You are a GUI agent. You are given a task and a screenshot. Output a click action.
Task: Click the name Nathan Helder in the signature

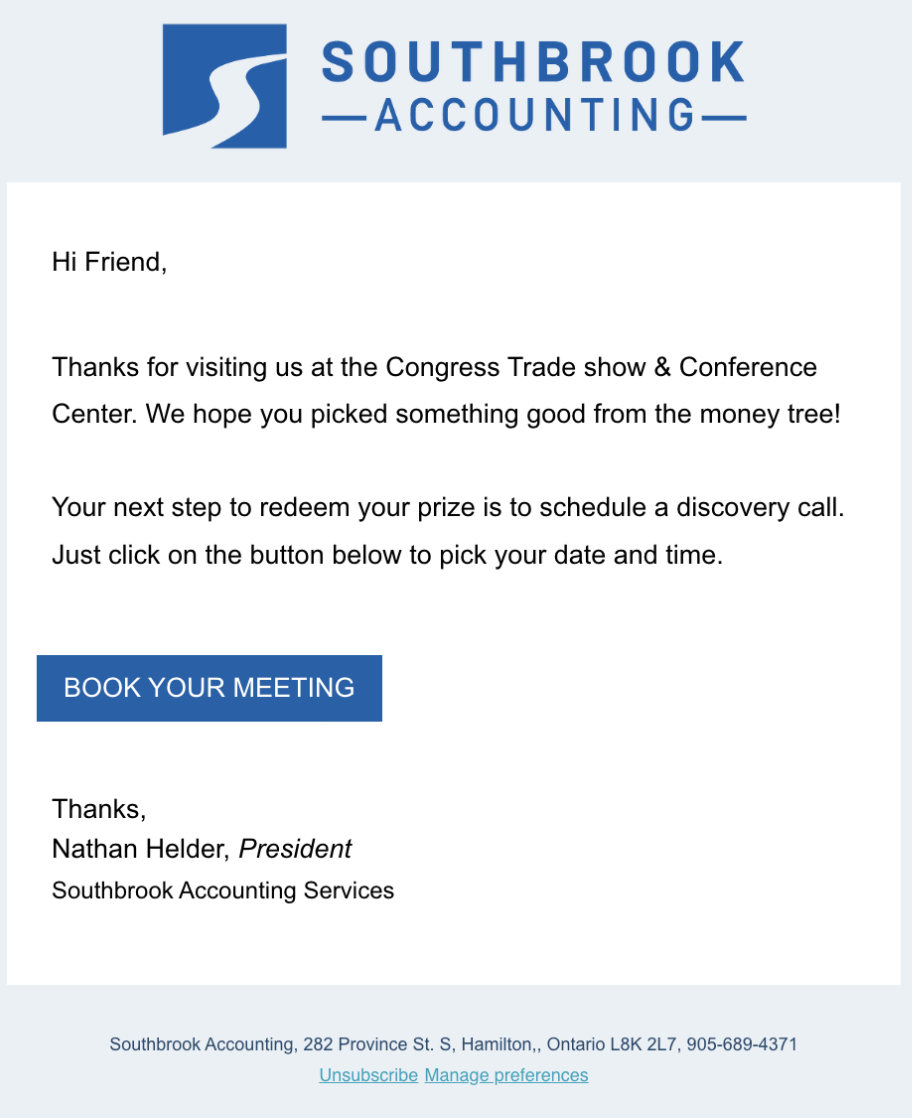[x=141, y=850]
